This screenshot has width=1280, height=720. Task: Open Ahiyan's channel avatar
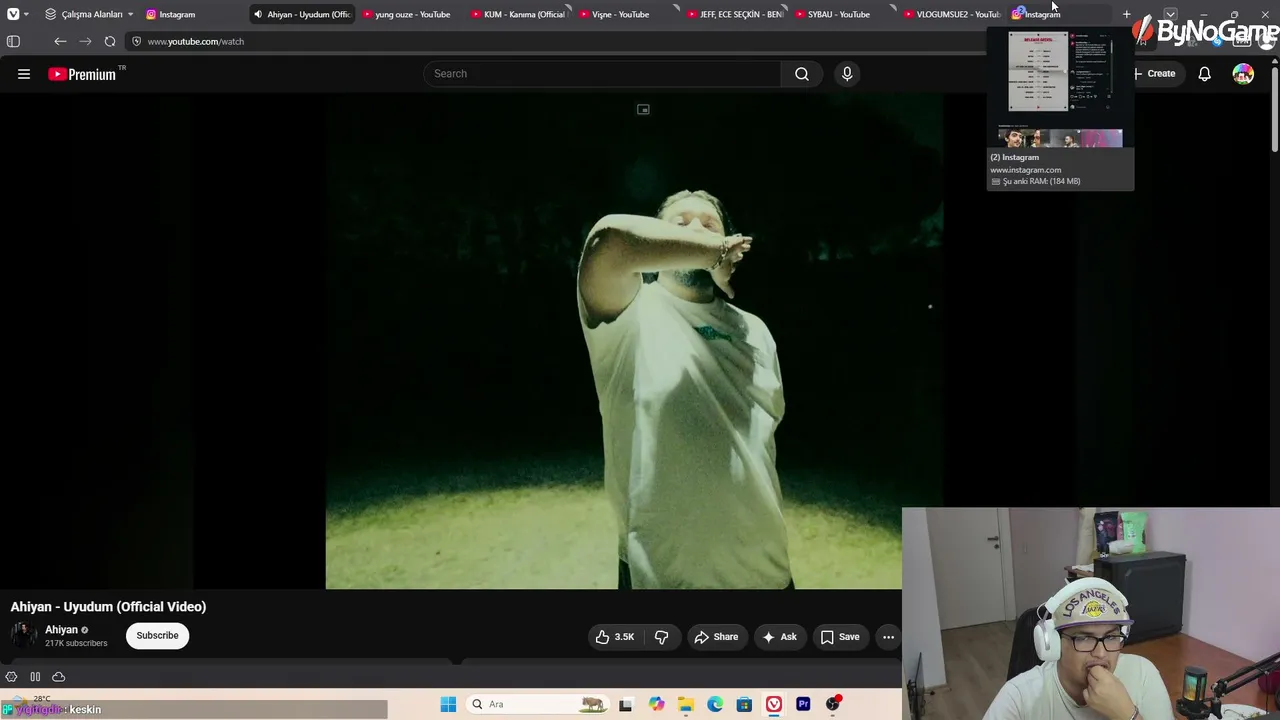point(23,635)
